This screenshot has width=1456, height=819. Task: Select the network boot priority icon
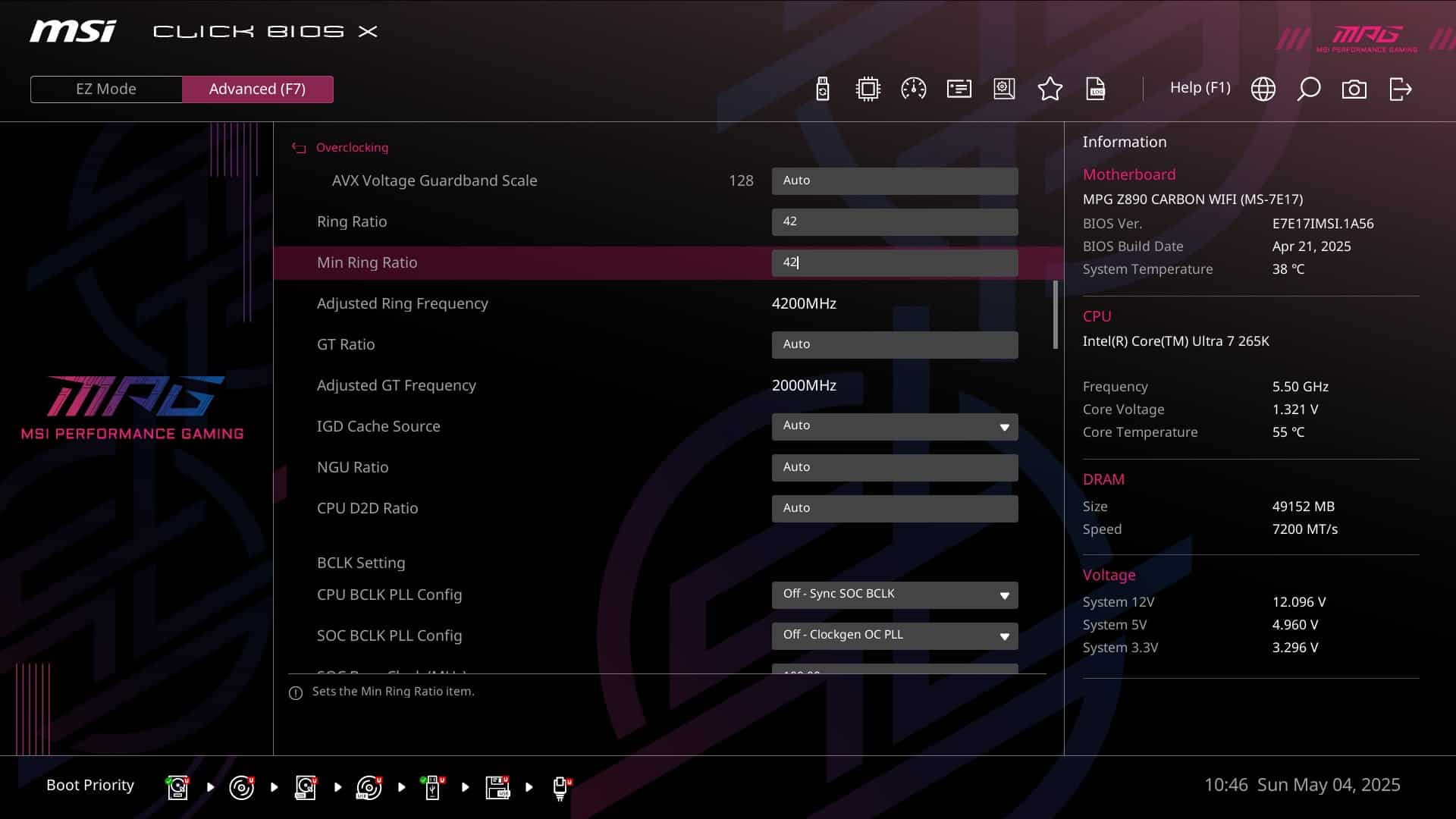click(x=561, y=788)
